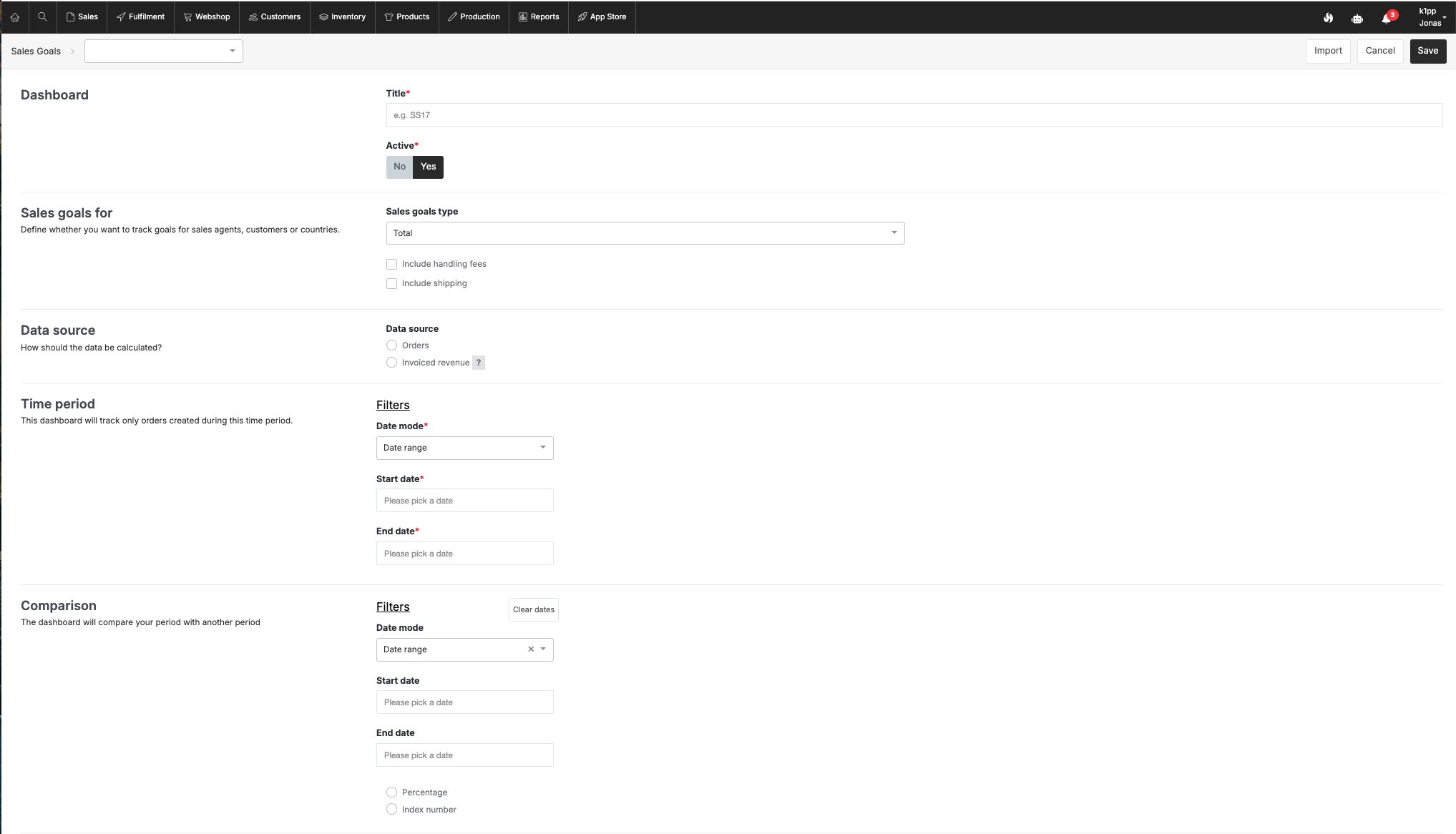Save the sales goals dashboard

click(1428, 51)
